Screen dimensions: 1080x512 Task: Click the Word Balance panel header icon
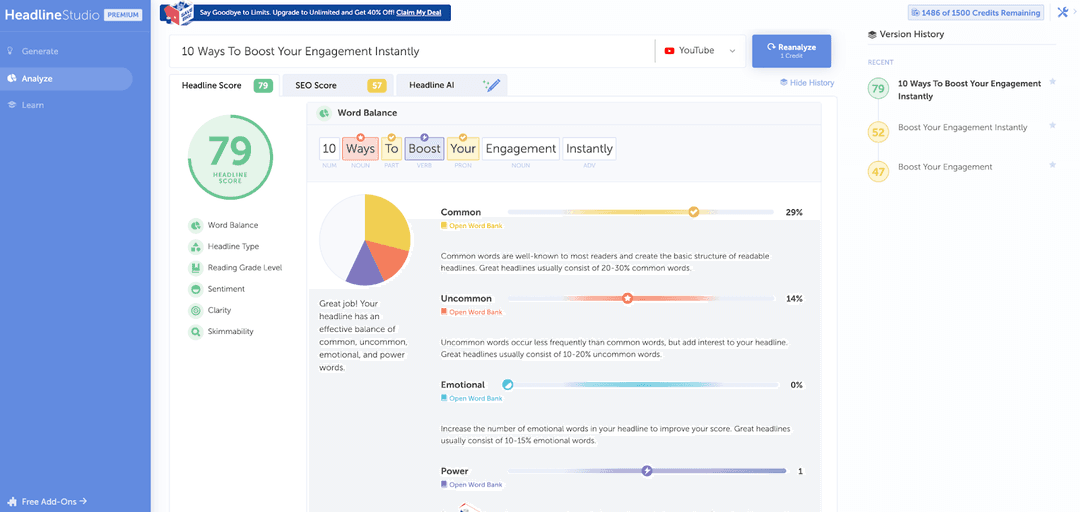(x=325, y=113)
